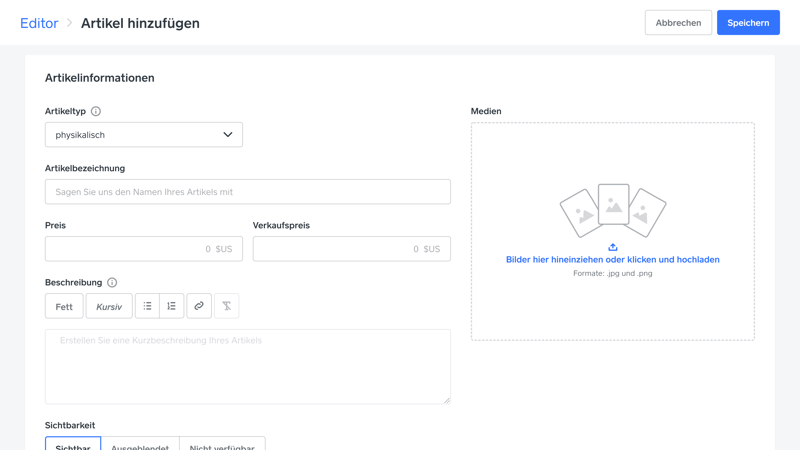Image resolution: width=800 pixels, height=450 pixels.
Task: Click the chevron arrow on physikalisch dropdown
Action: click(x=228, y=135)
